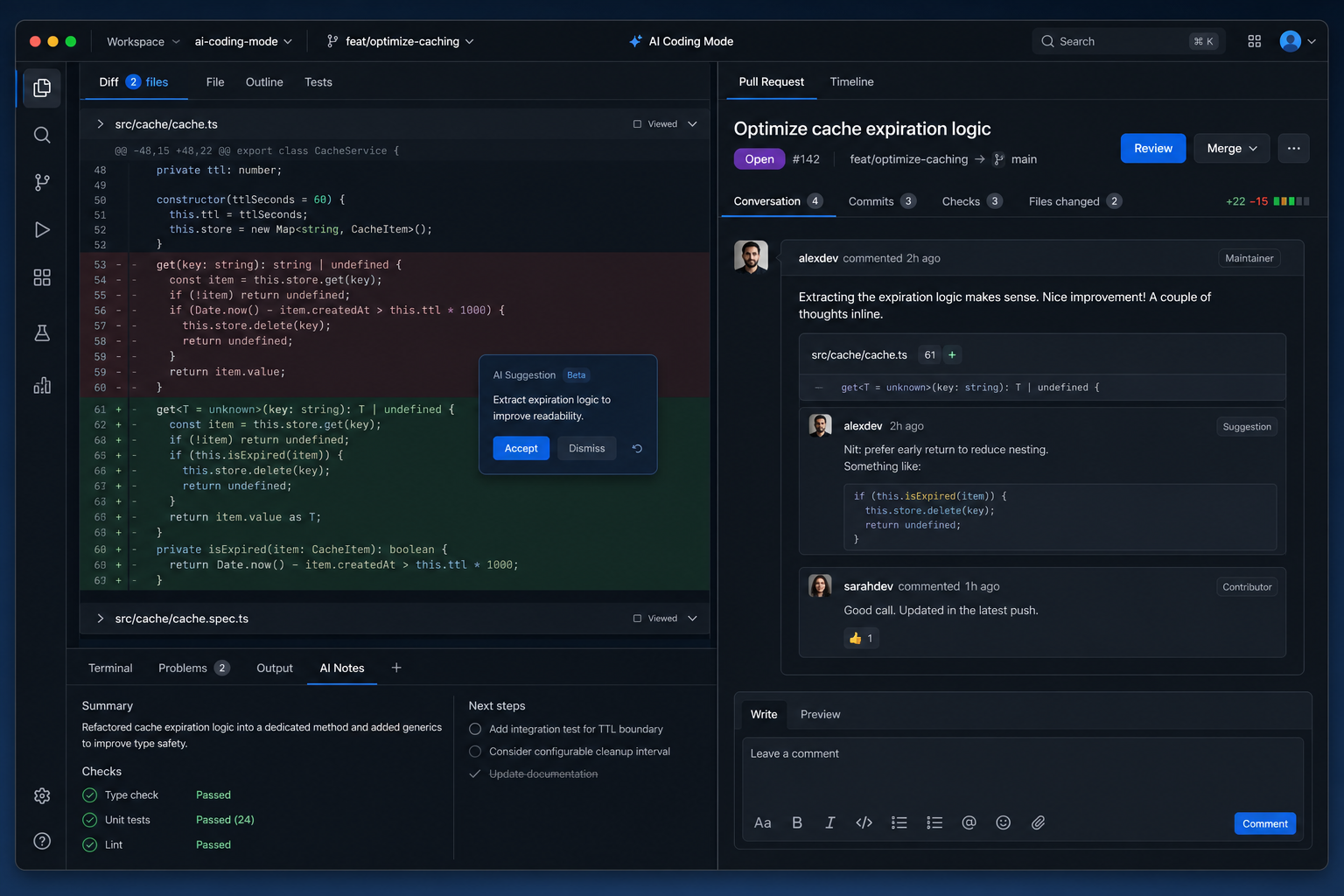Insert numbered list in comment editor

[x=934, y=822]
